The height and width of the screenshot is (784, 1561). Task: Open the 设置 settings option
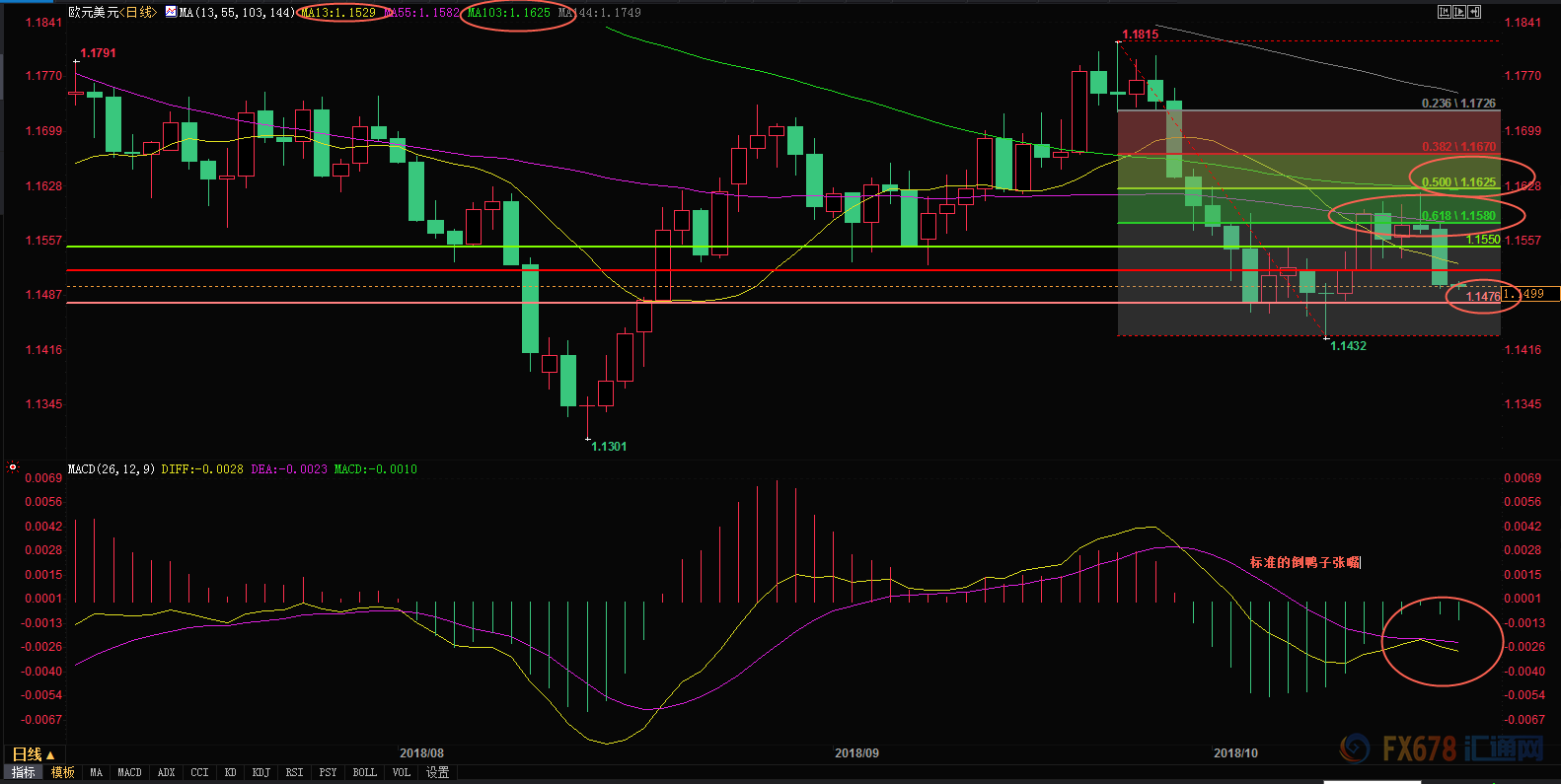coord(437,772)
